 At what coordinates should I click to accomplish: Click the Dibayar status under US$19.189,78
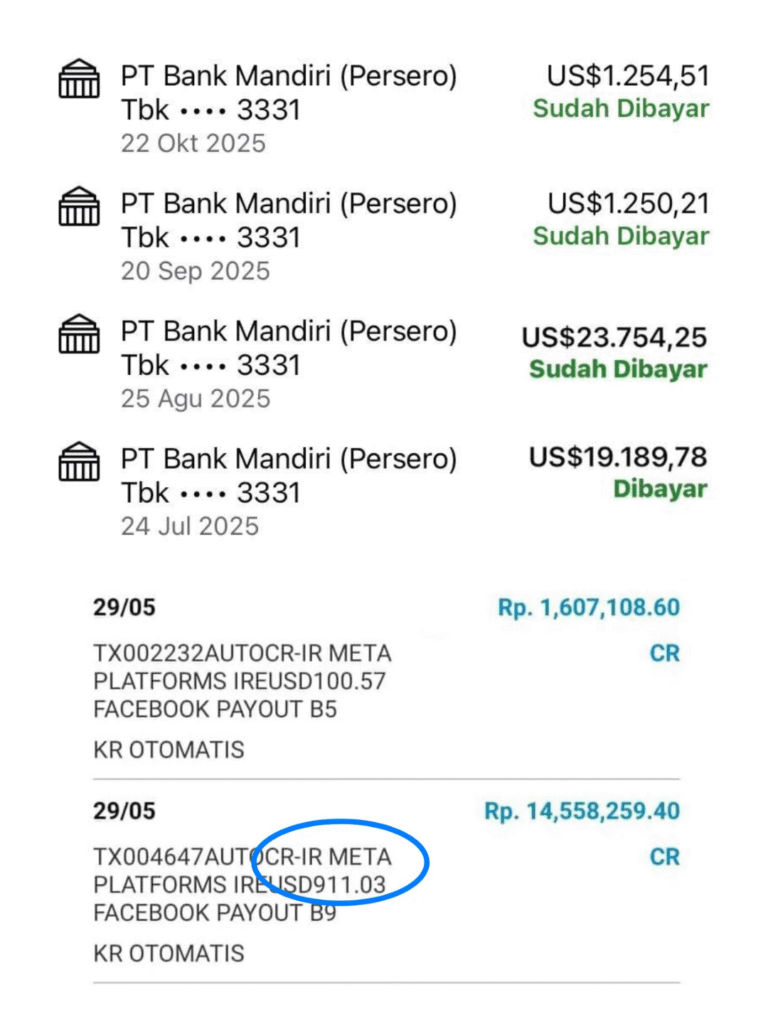(x=660, y=490)
